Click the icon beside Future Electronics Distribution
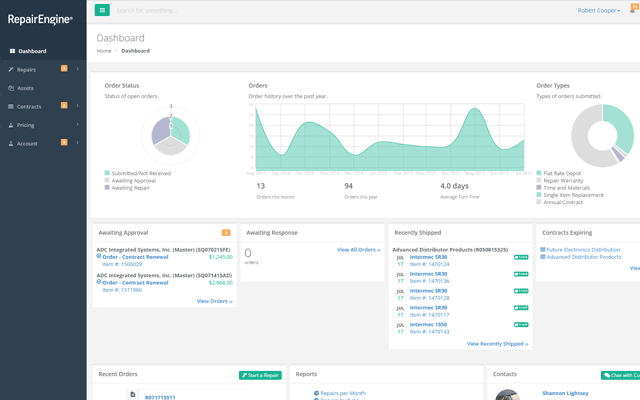The image size is (640, 400). (x=543, y=249)
